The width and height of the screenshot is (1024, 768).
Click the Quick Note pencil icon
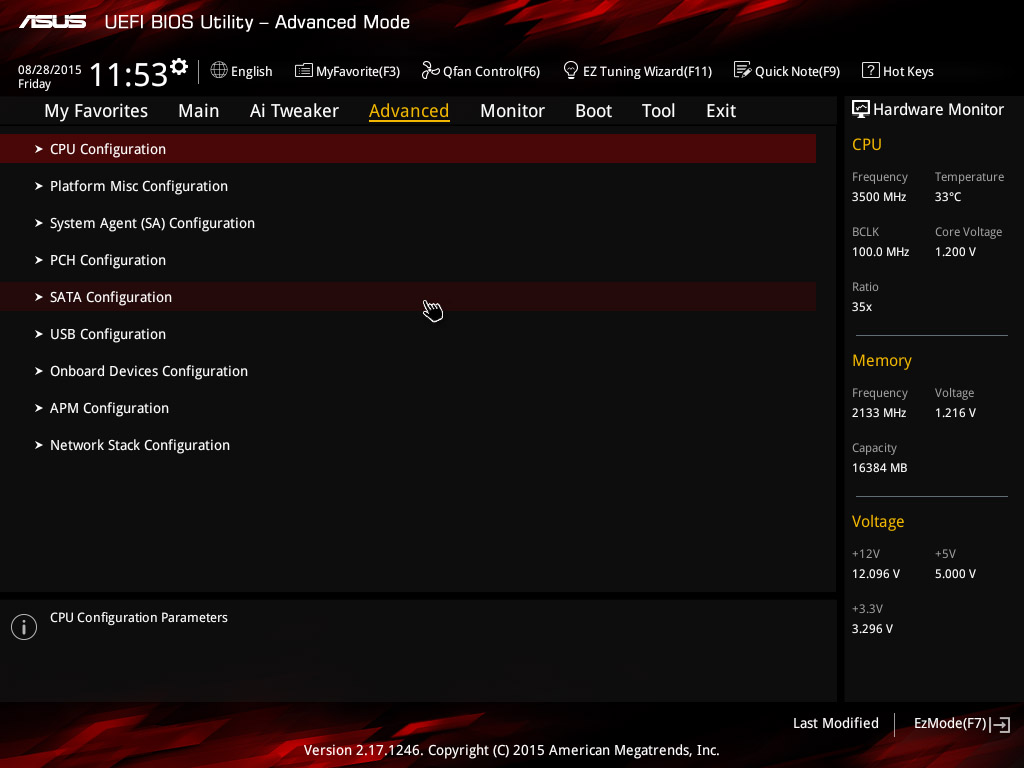743,70
